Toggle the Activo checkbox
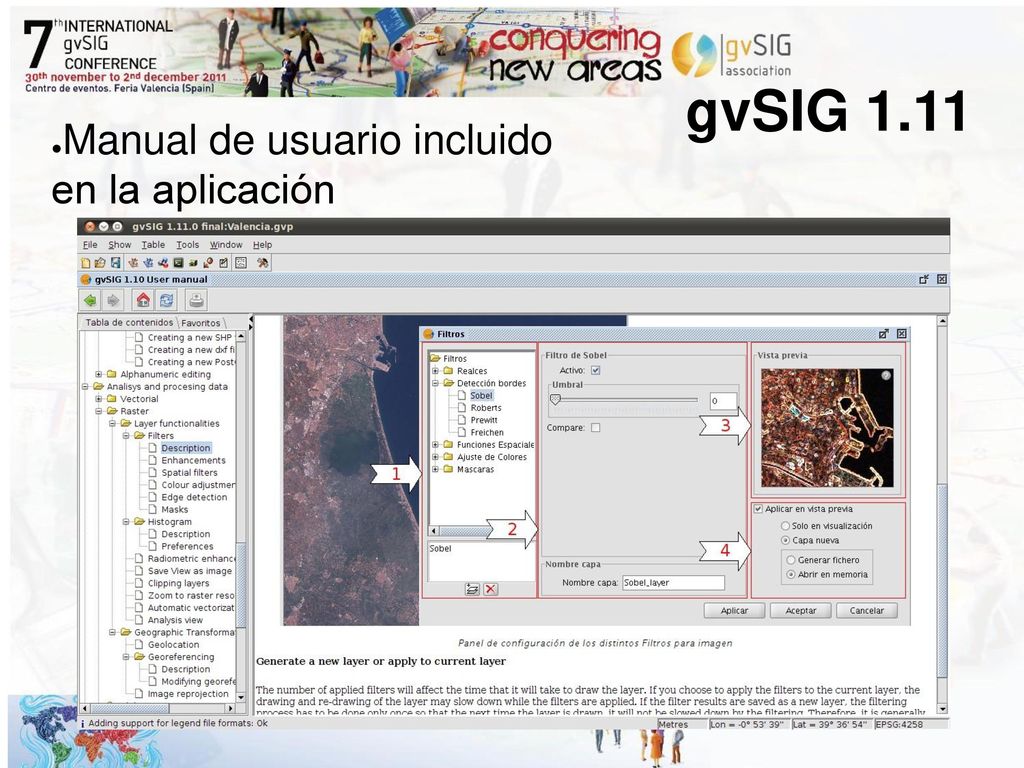Image resolution: width=1024 pixels, height=768 pixels. point(596,370)
